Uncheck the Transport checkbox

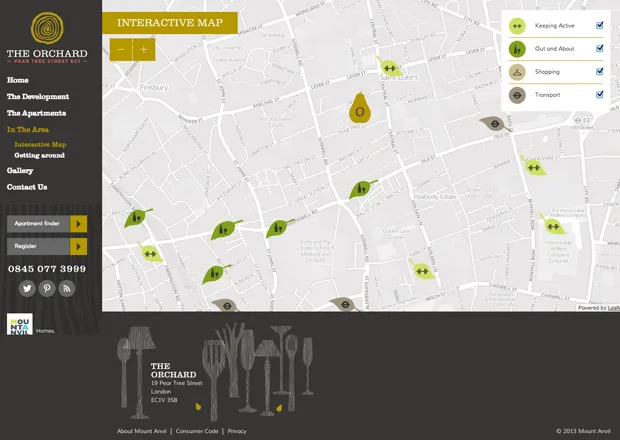point(600,94)
